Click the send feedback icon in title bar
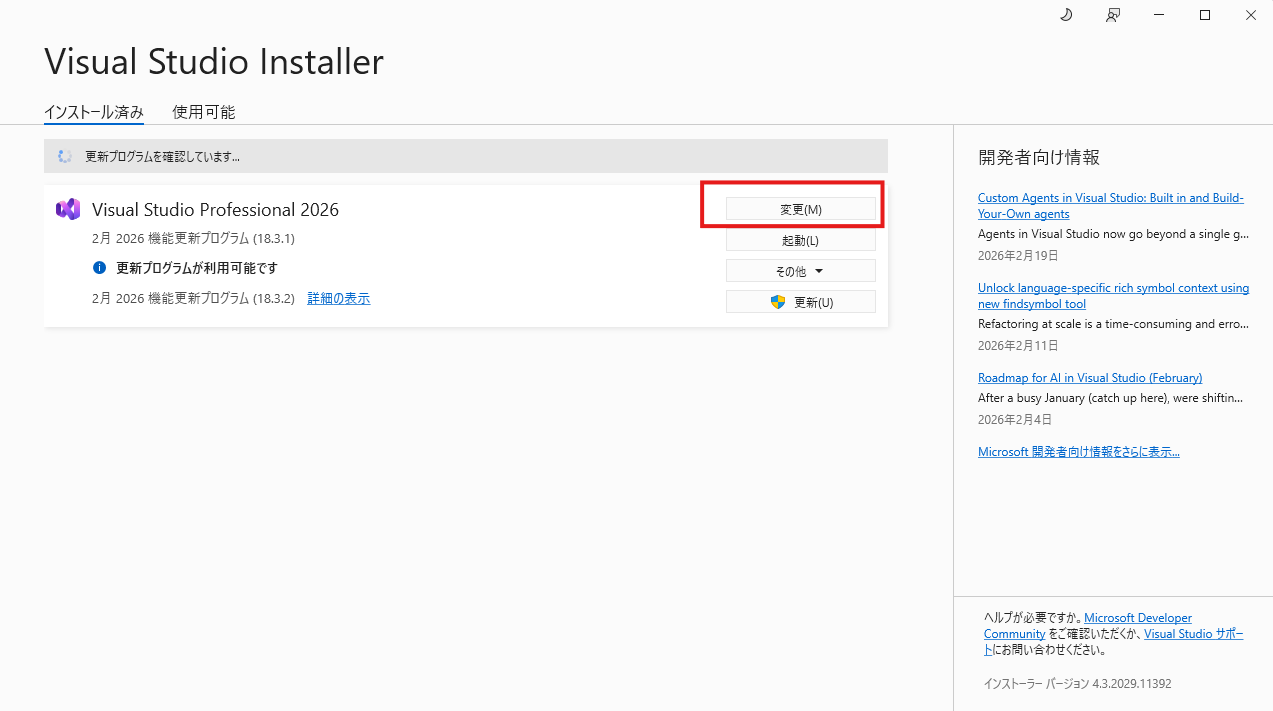Screen dimensions: 1273x711 [x=1113, y=15]
